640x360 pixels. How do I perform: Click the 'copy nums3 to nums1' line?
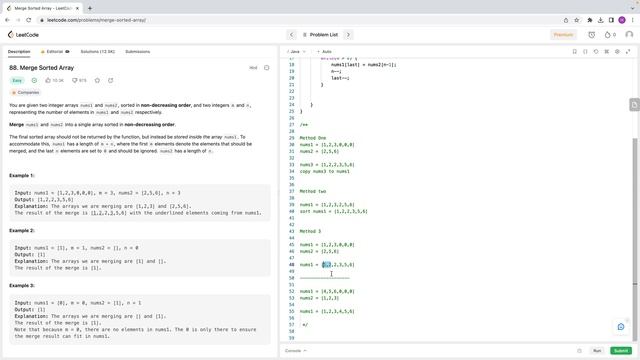point(324,171)
